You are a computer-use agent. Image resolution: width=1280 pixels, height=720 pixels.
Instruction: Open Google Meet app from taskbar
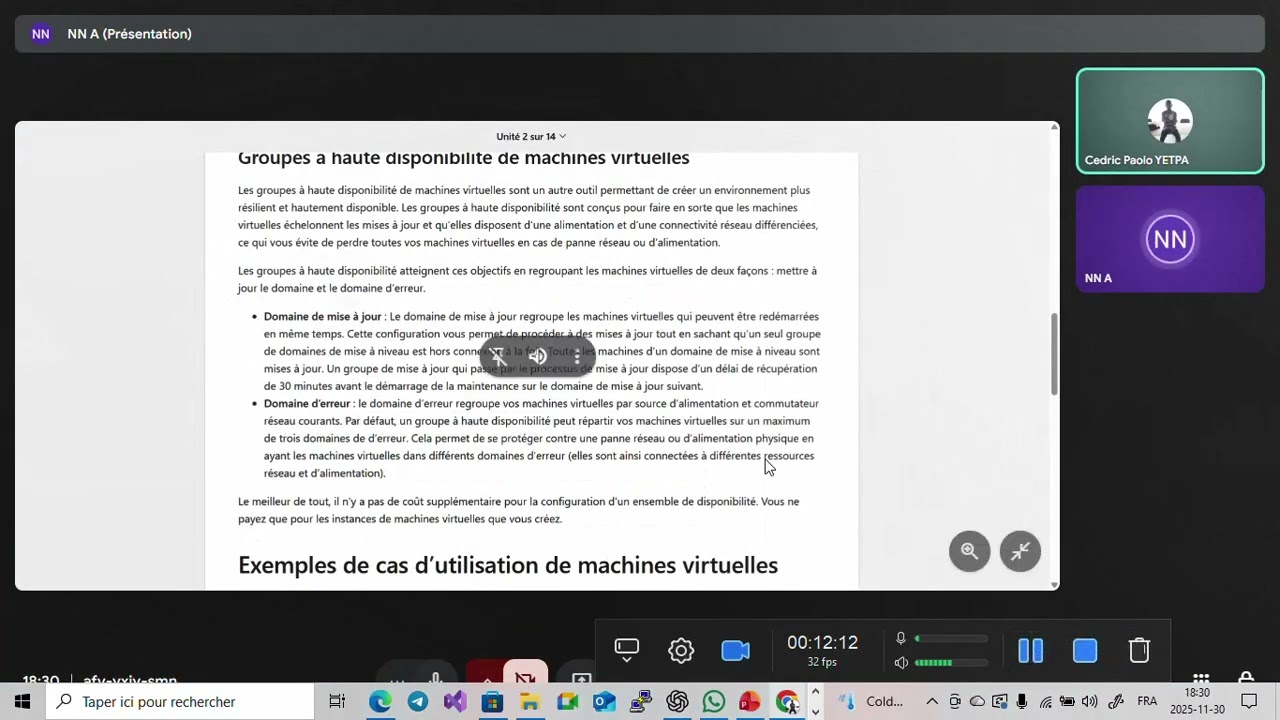point(567,702)
